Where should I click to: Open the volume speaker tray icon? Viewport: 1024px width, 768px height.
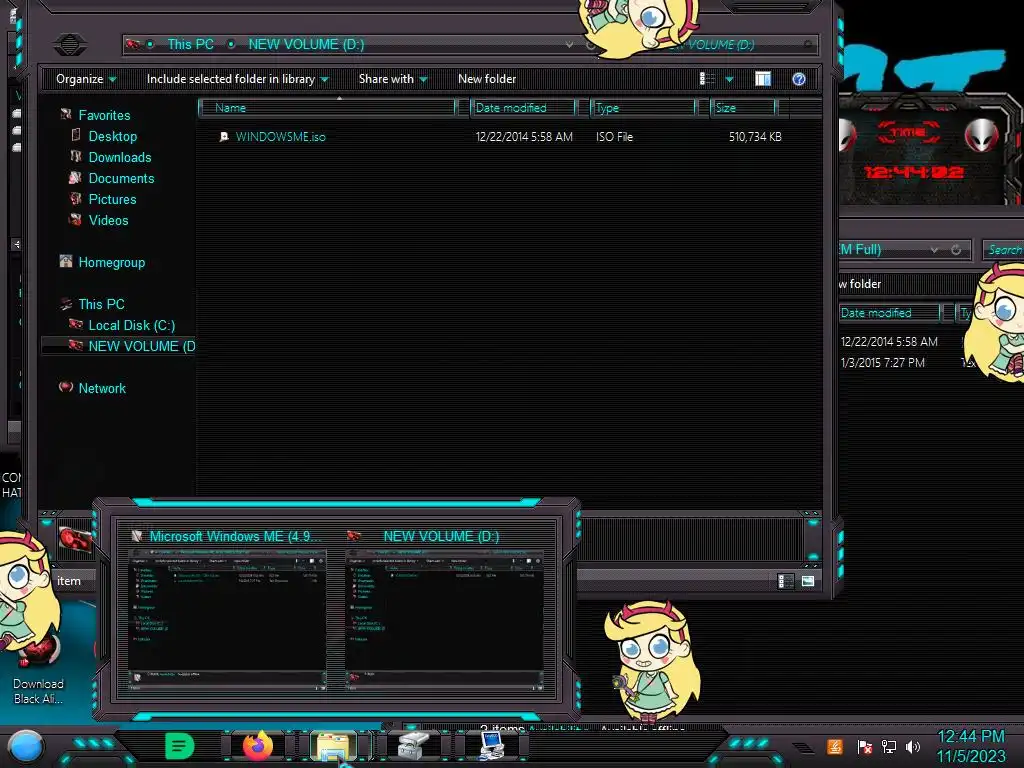tap(913, 746)
